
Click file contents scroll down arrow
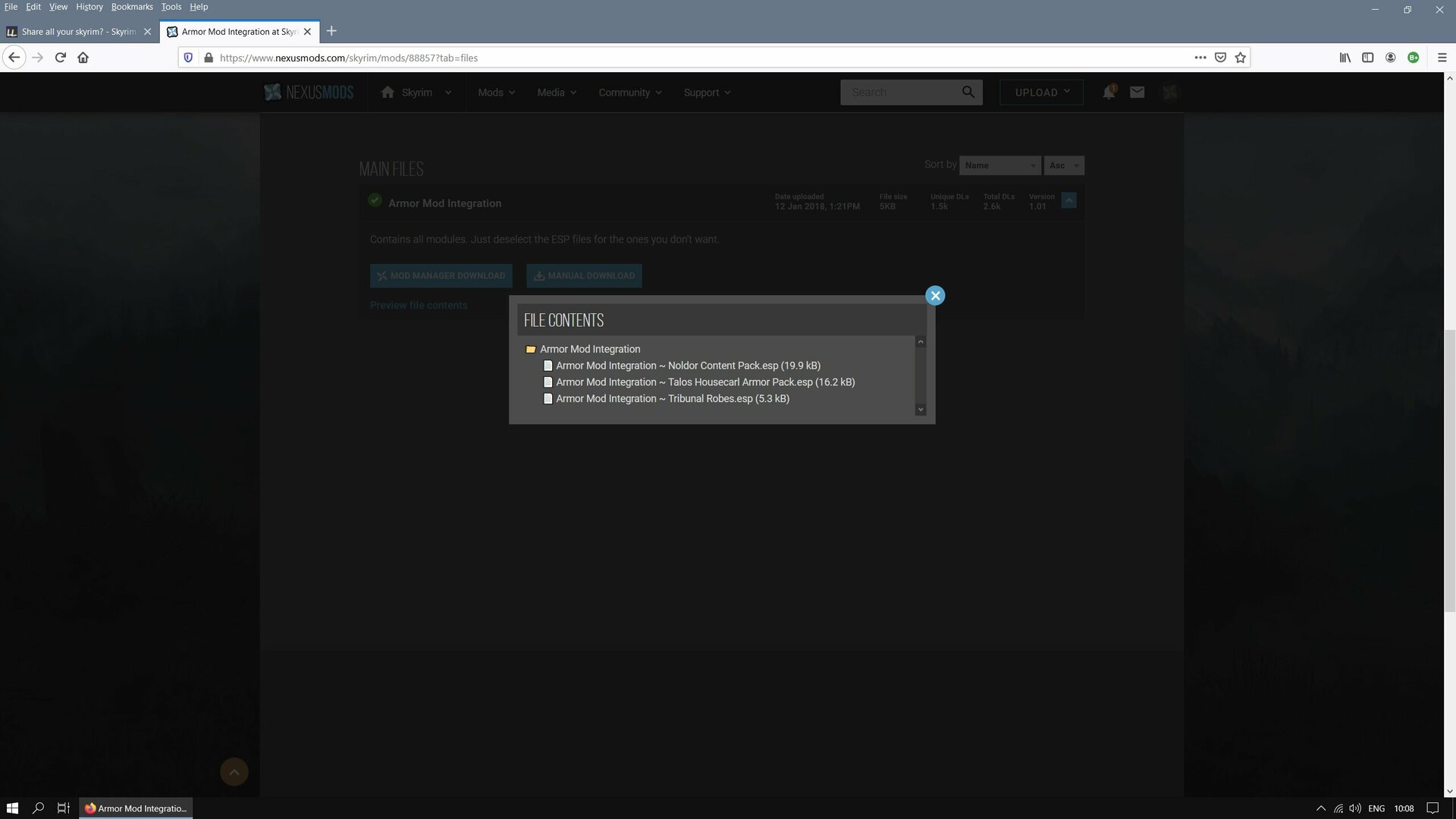pyautogui.click(x=921, y=409)
